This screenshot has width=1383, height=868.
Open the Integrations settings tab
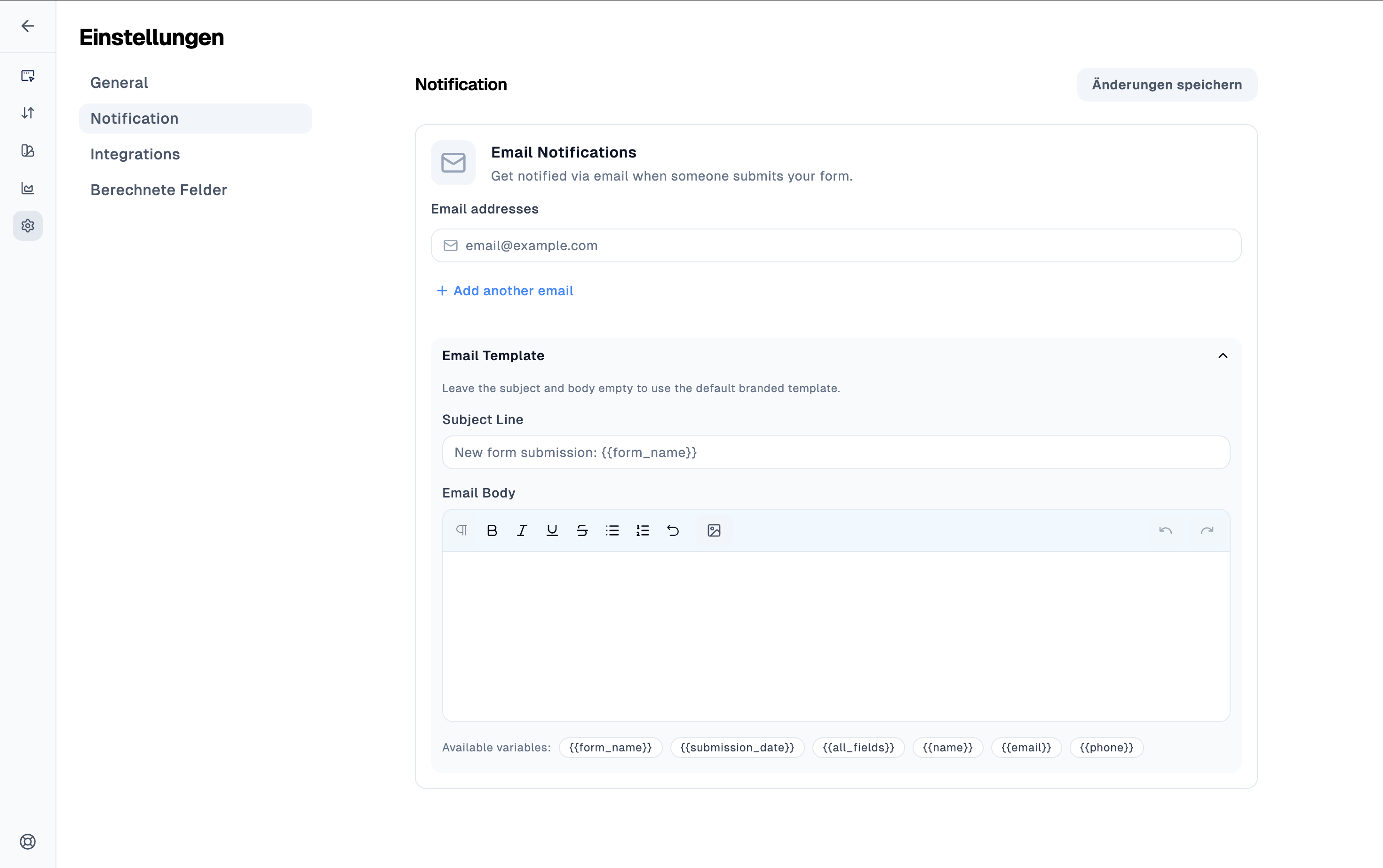tap(195, 154)
